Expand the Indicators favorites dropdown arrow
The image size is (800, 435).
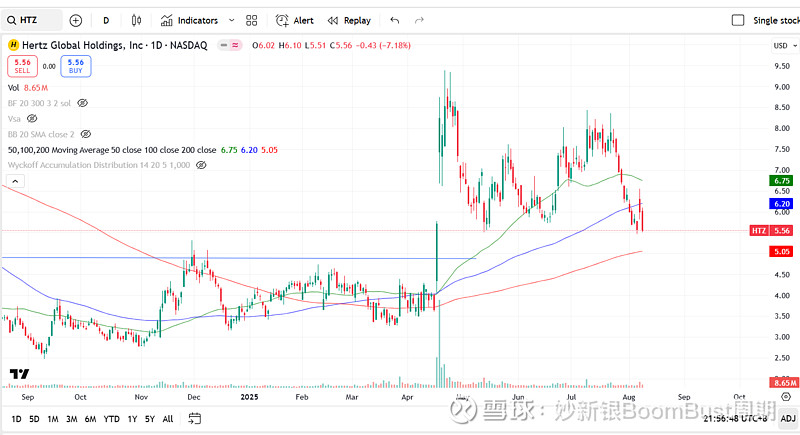231,20
